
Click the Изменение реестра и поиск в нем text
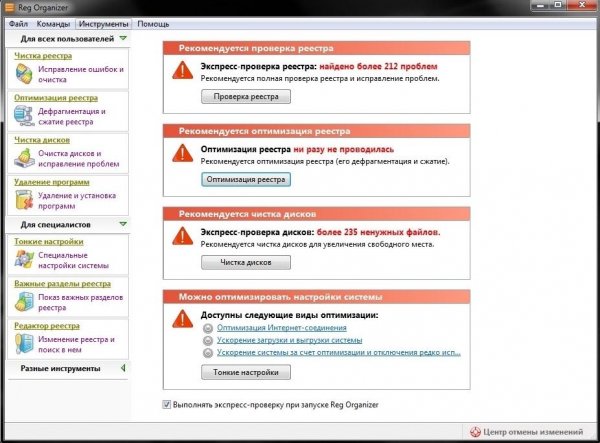pyautogui.click(x=76, y=344)
